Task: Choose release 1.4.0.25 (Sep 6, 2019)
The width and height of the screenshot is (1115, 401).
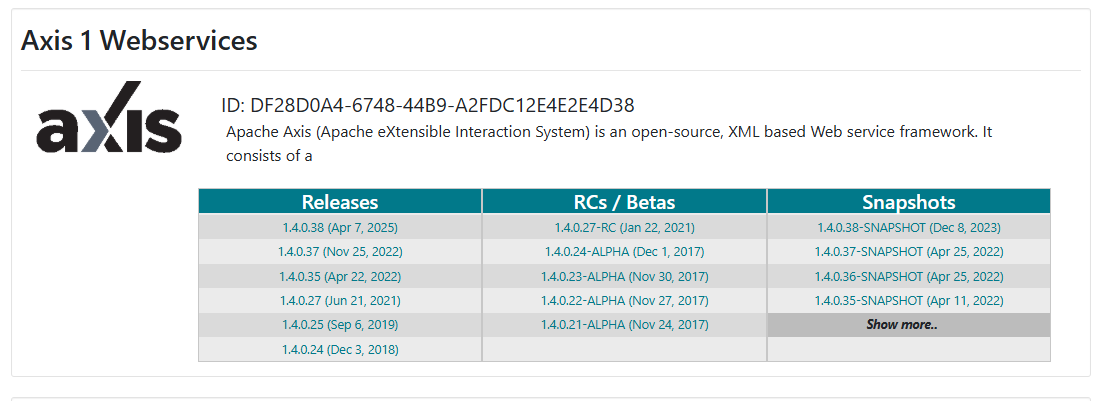Action: tap(340, 325)
